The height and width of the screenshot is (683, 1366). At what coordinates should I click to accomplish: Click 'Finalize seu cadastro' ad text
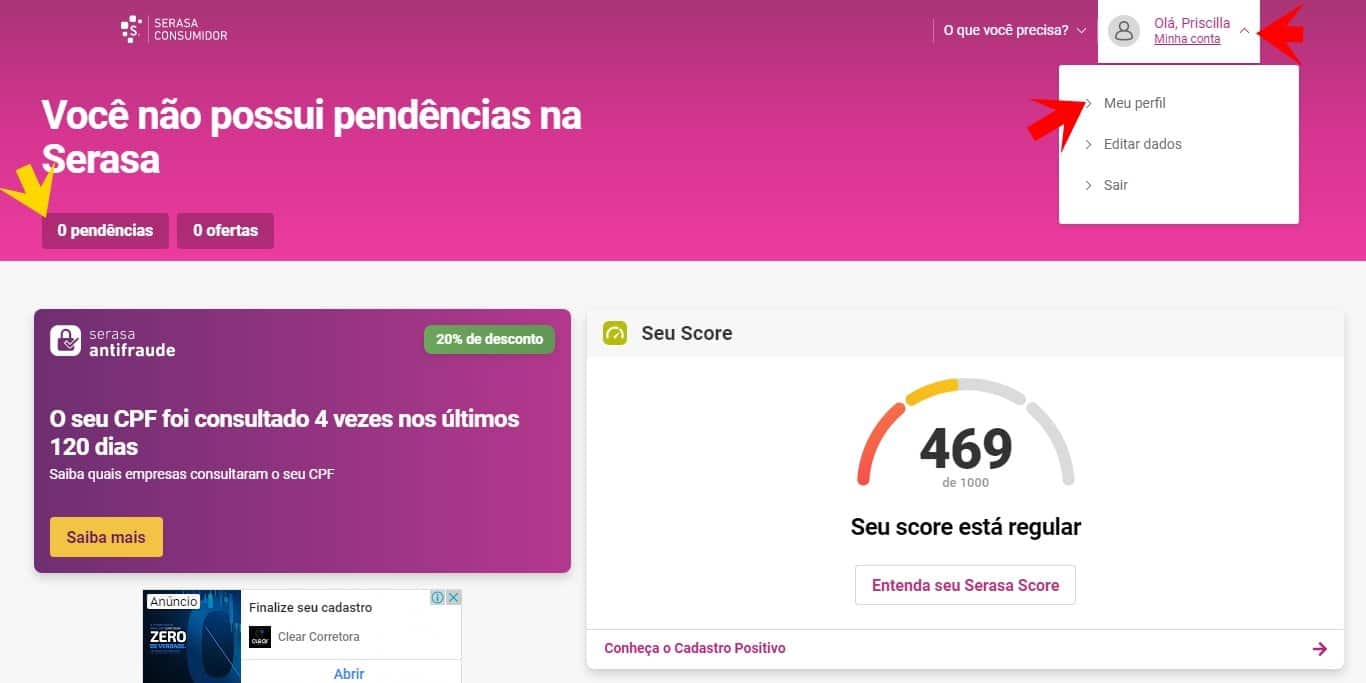[x=310, y=607]
